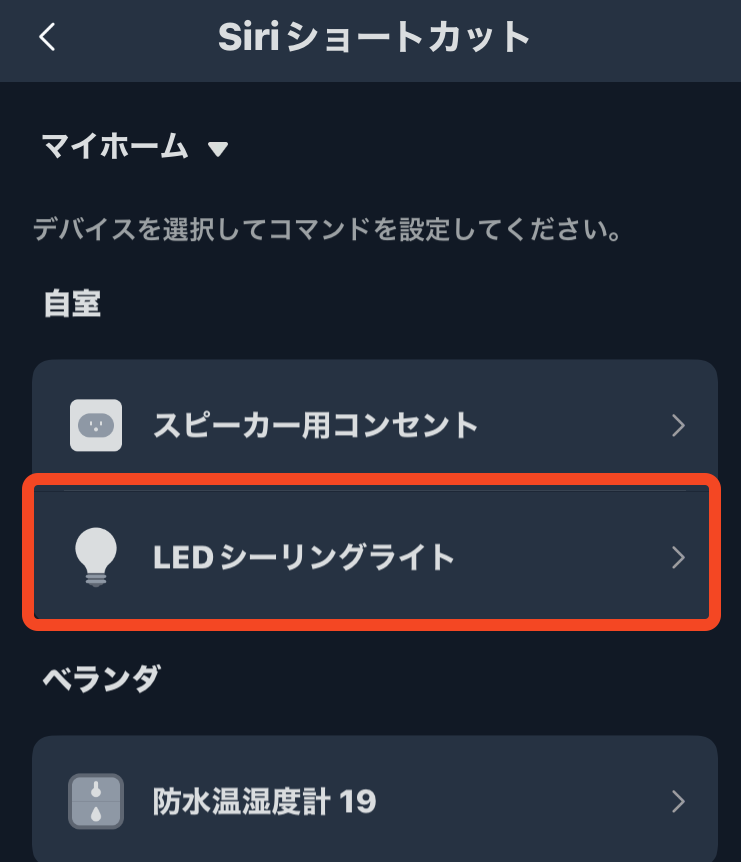Screen dimensions: 741x862
Task: Click the outlet icon for スピーカー用コンセント
Action: (96, 426)
